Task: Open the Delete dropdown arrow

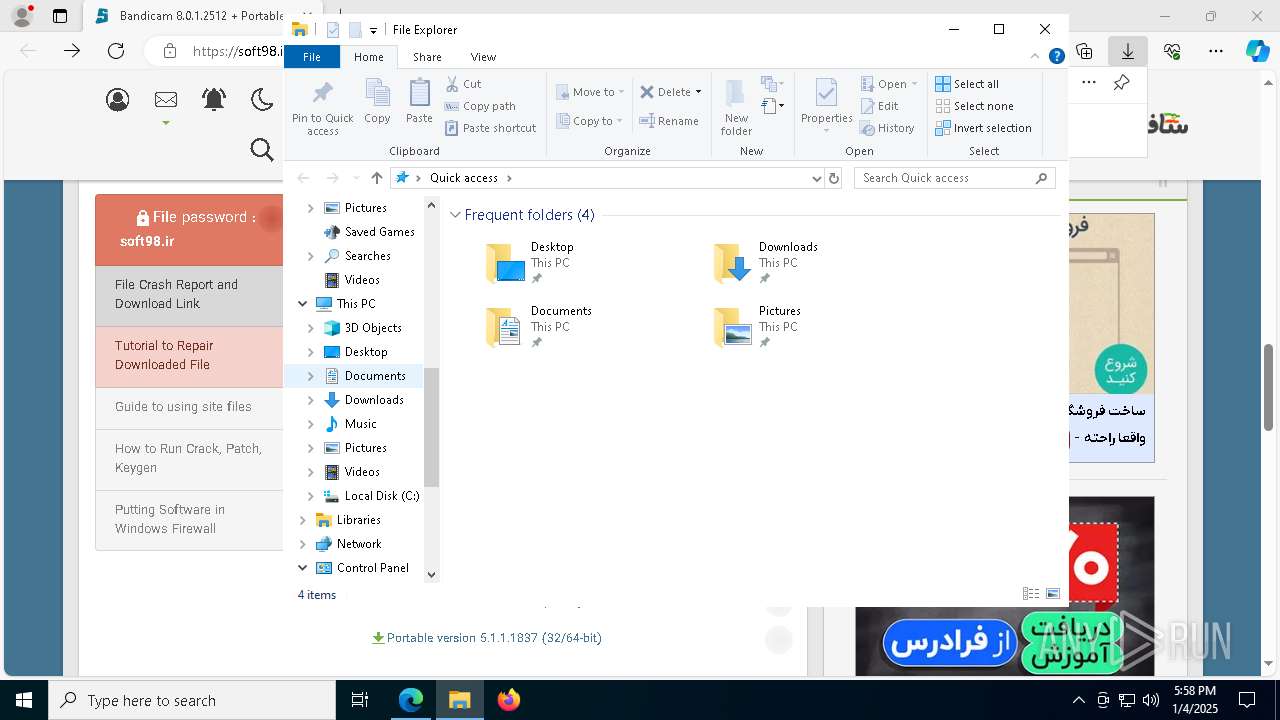Action: [x=698, y=92]
